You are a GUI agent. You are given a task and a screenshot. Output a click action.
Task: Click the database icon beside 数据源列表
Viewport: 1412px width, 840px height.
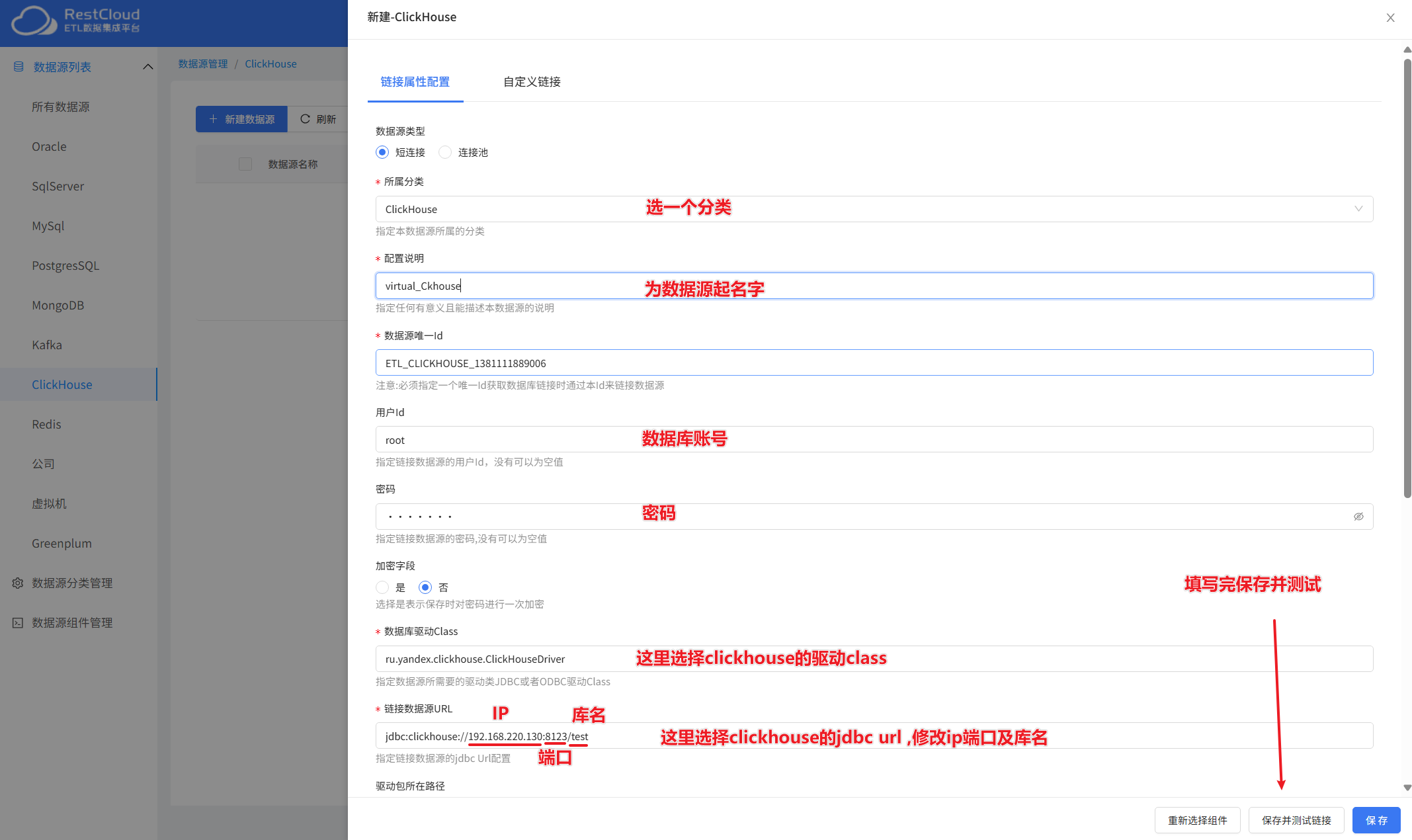(19, 67)
